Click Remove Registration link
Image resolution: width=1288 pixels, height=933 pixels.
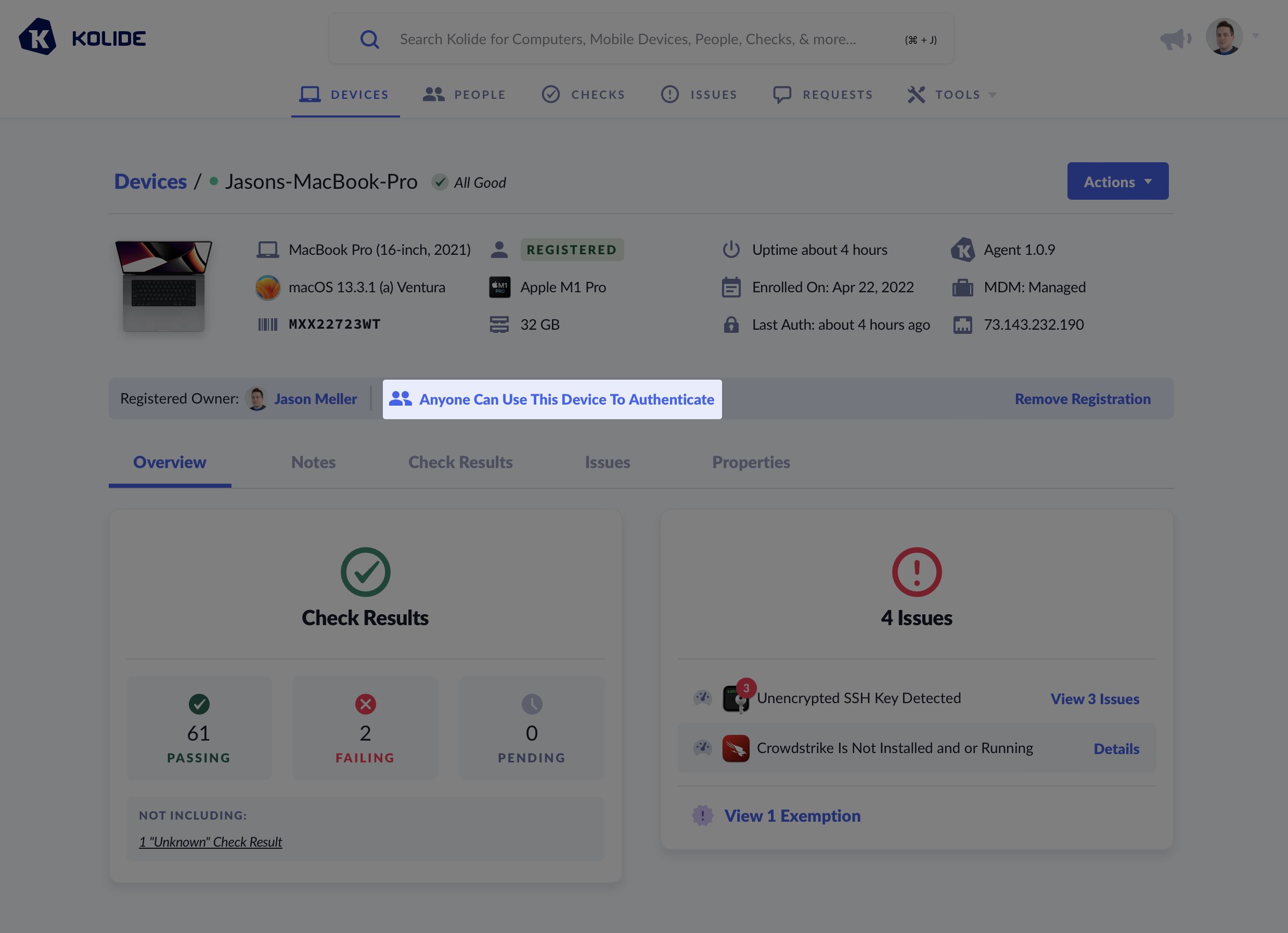coord(1083,399)
